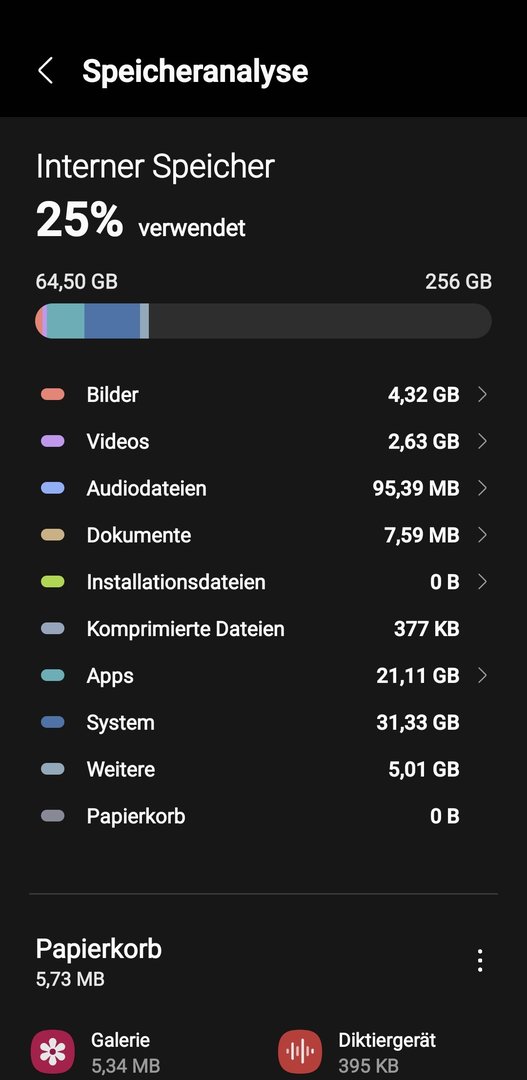Click the orange Bilder color pill

click(53, 395)
